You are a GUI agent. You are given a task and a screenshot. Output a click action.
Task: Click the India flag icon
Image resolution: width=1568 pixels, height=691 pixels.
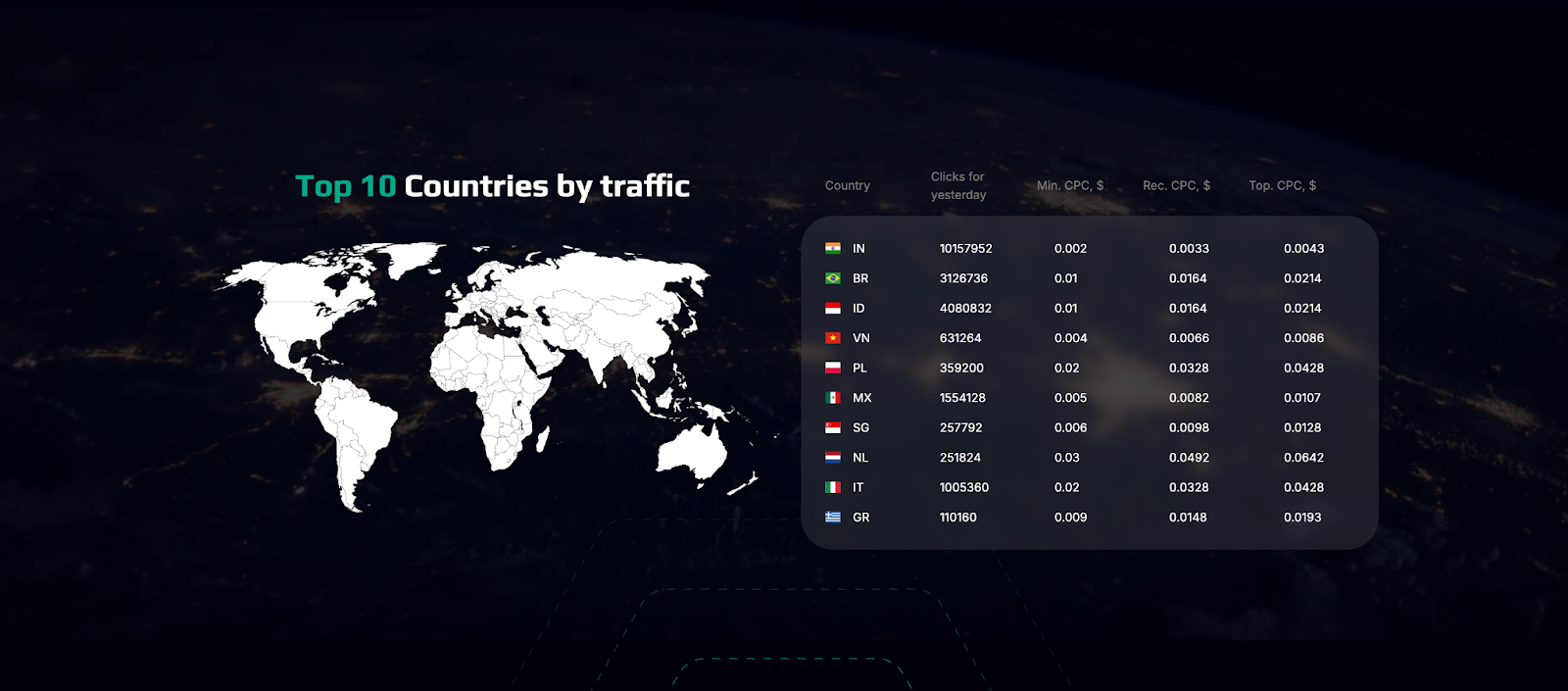coord(833,249)
